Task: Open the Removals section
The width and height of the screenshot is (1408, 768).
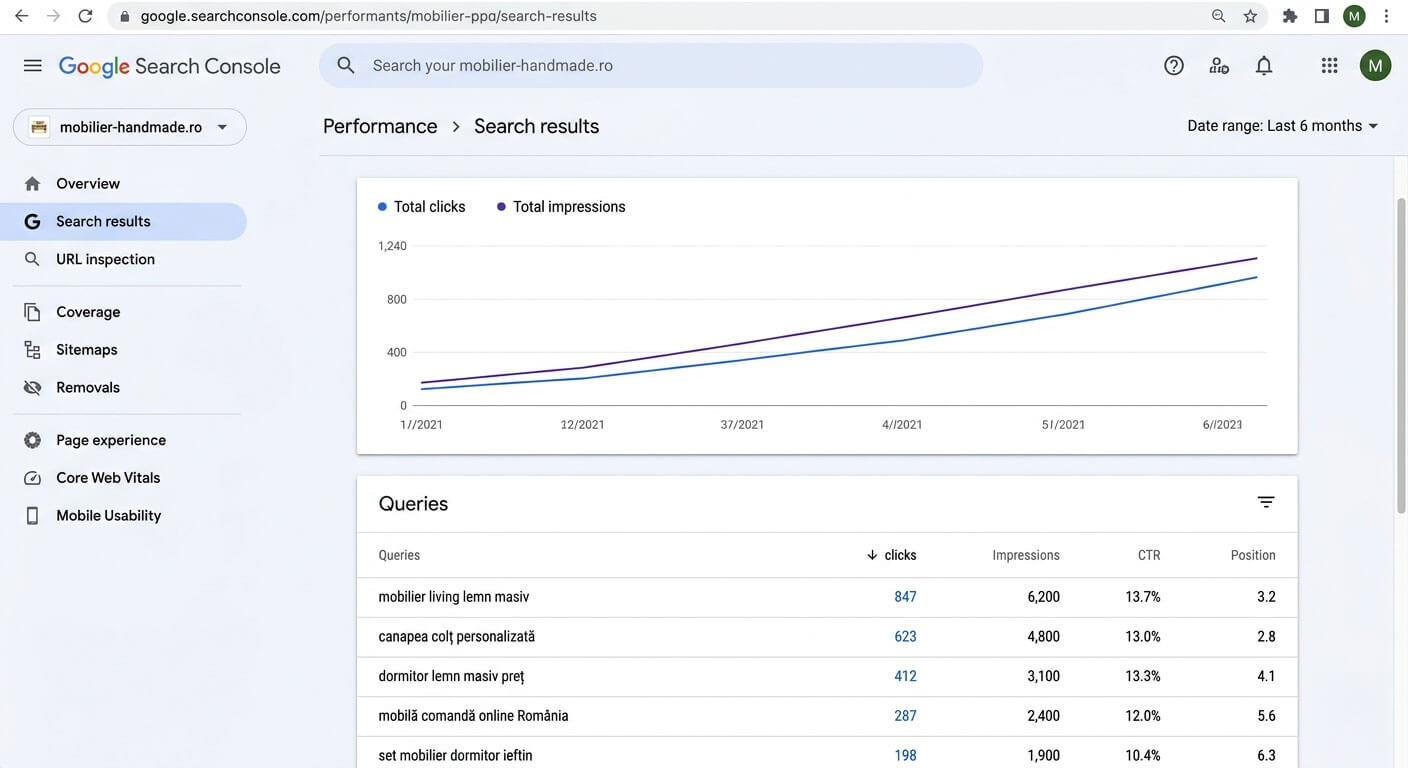Action: pyautogui.click(x=123, y=388)
